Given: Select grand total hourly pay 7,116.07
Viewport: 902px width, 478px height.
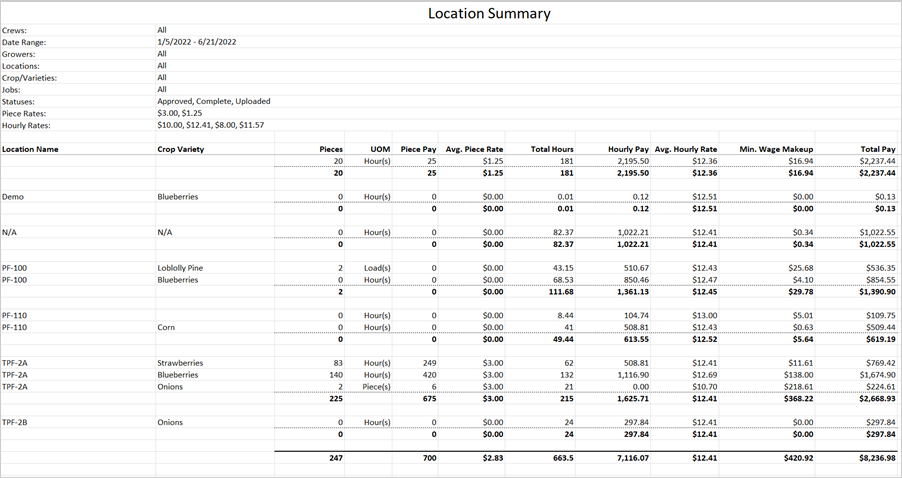Looking at the screenshot, I should click(632, 458).
